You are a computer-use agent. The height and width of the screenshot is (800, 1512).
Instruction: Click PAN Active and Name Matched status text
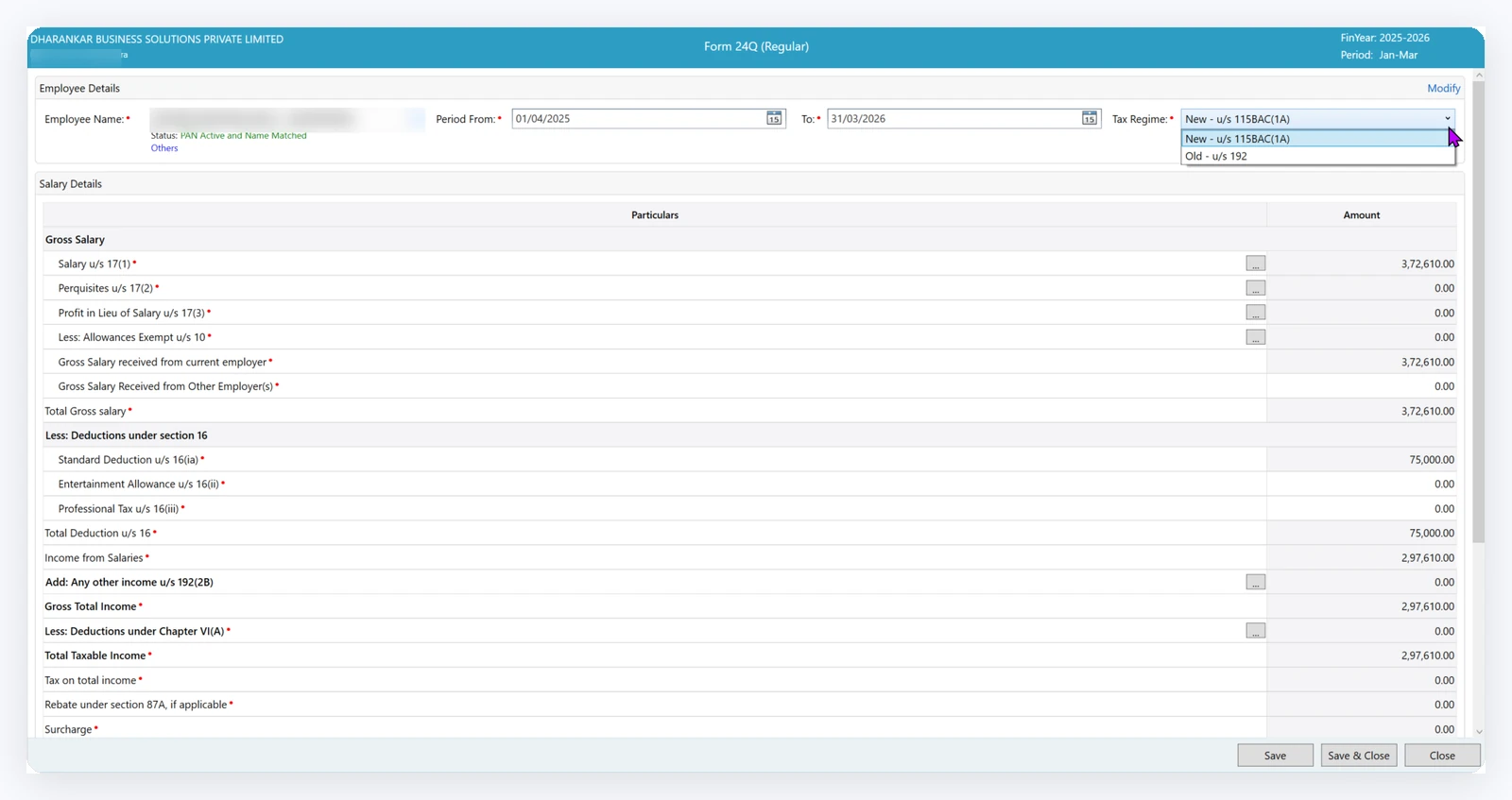(243, 136)
